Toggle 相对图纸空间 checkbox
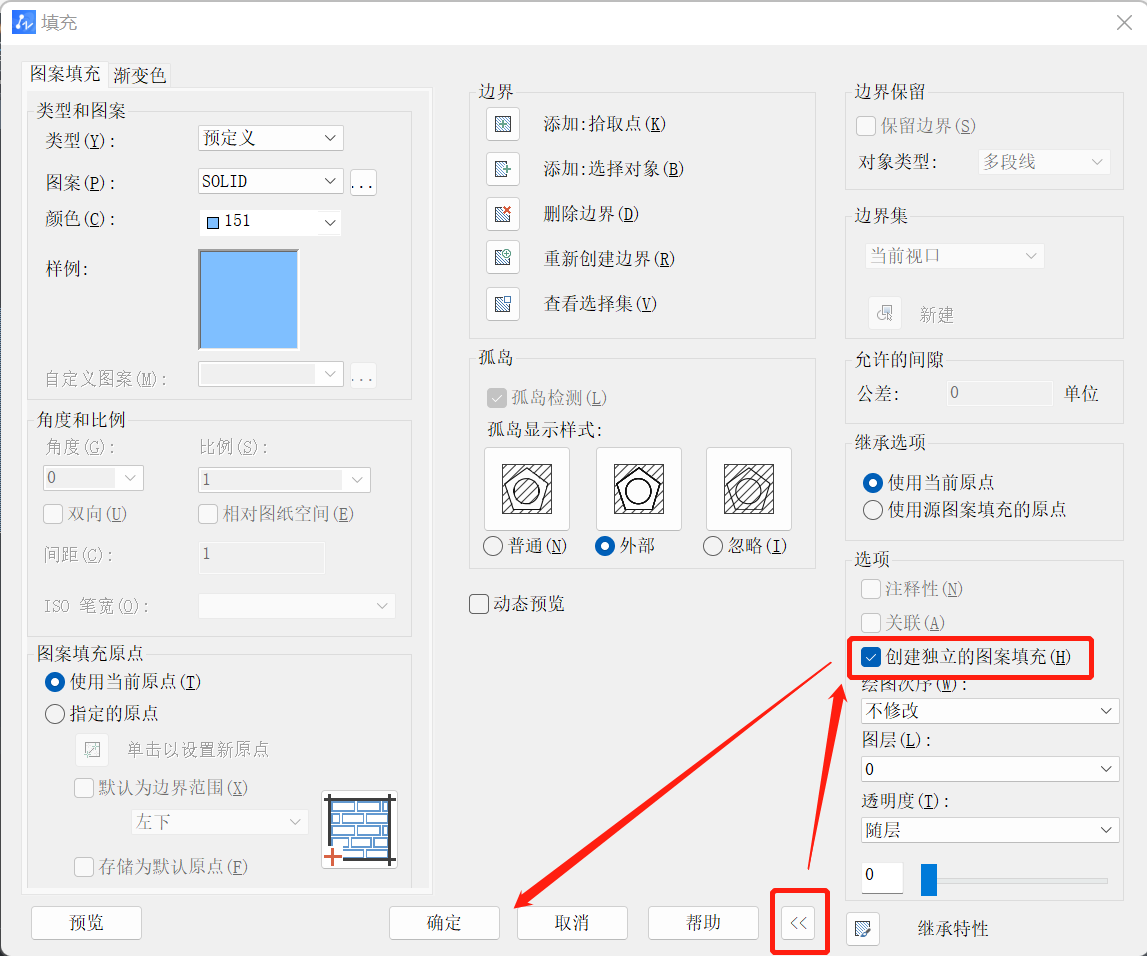 tap(208, 514)
